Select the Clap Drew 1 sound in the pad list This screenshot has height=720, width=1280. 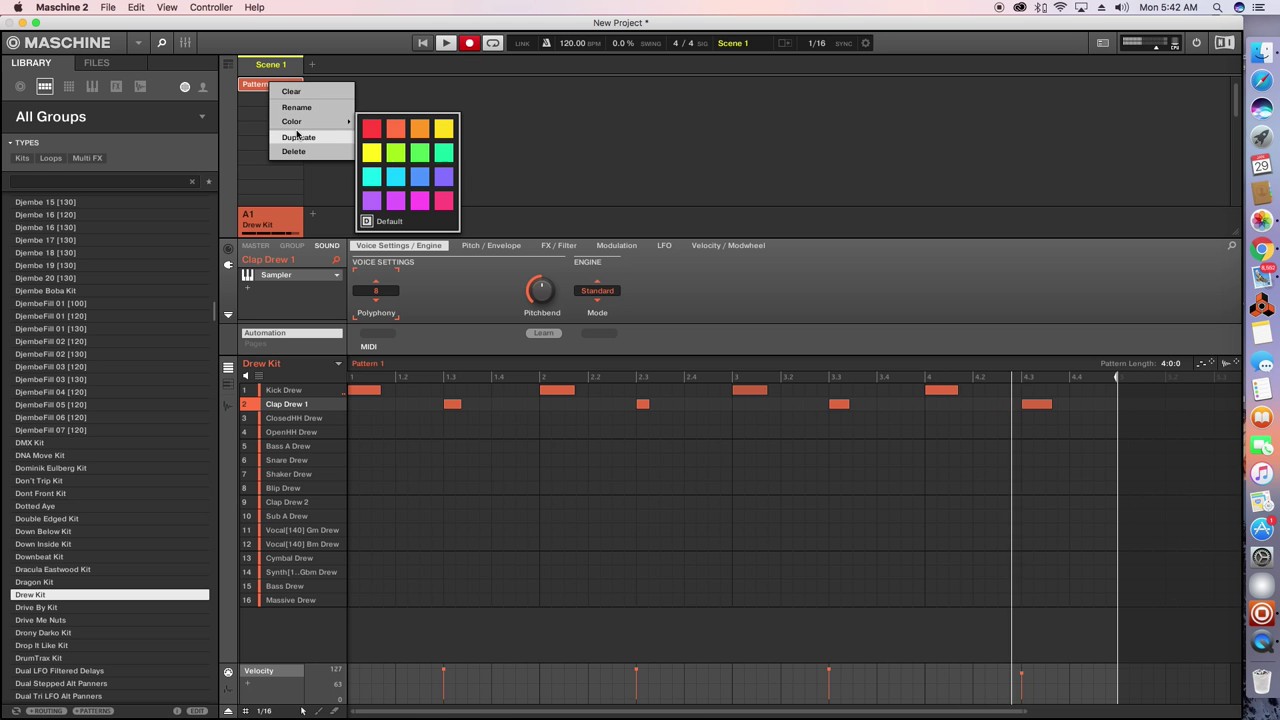coord(287,403)
